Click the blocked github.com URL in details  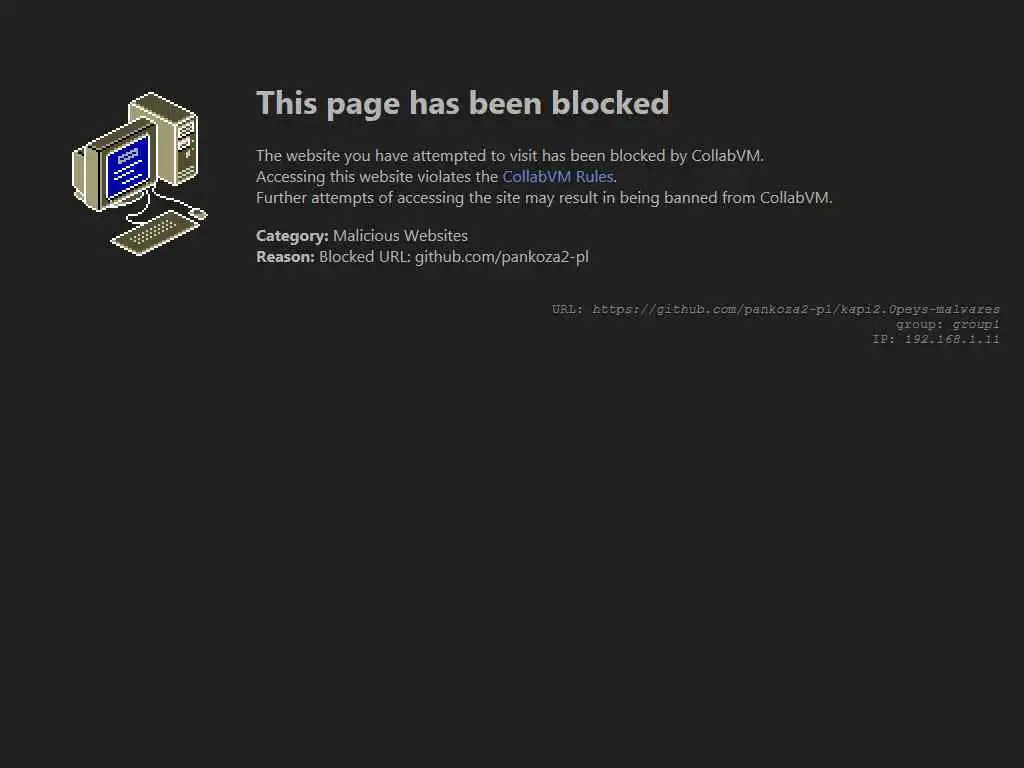(x=796, y=309)
